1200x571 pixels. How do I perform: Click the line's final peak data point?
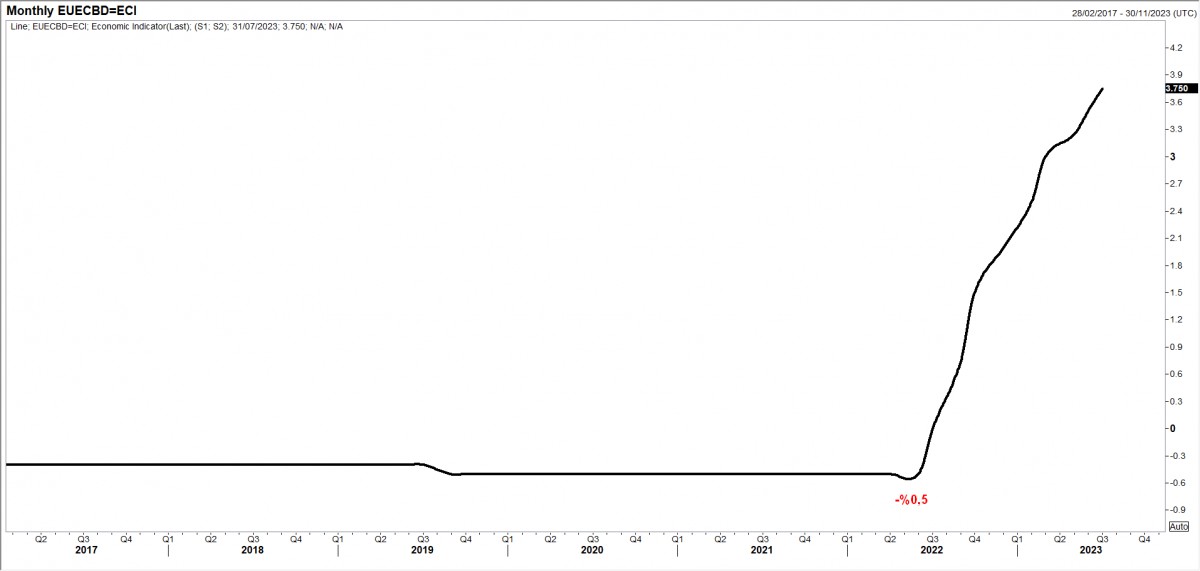(x=1102, y=89)
